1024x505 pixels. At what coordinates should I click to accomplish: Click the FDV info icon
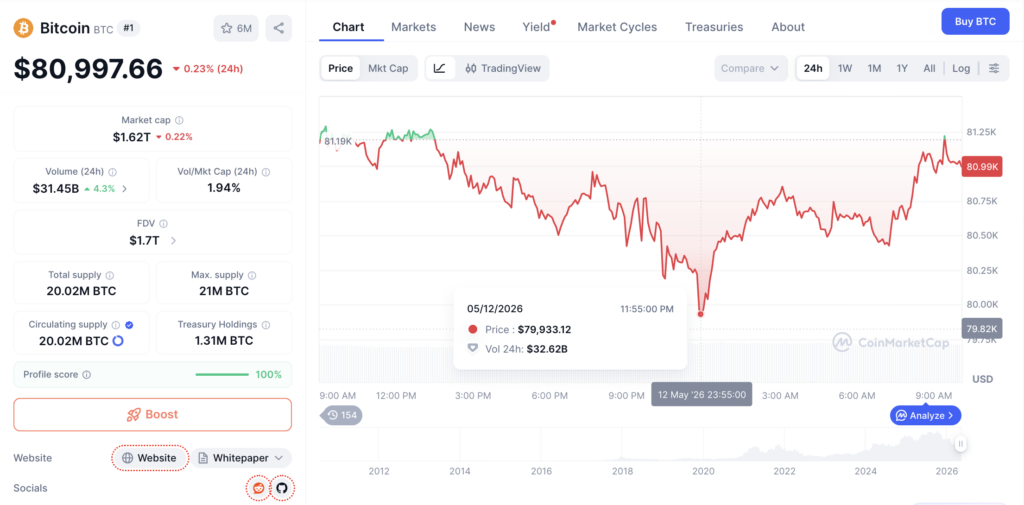(x=163, y=223)
